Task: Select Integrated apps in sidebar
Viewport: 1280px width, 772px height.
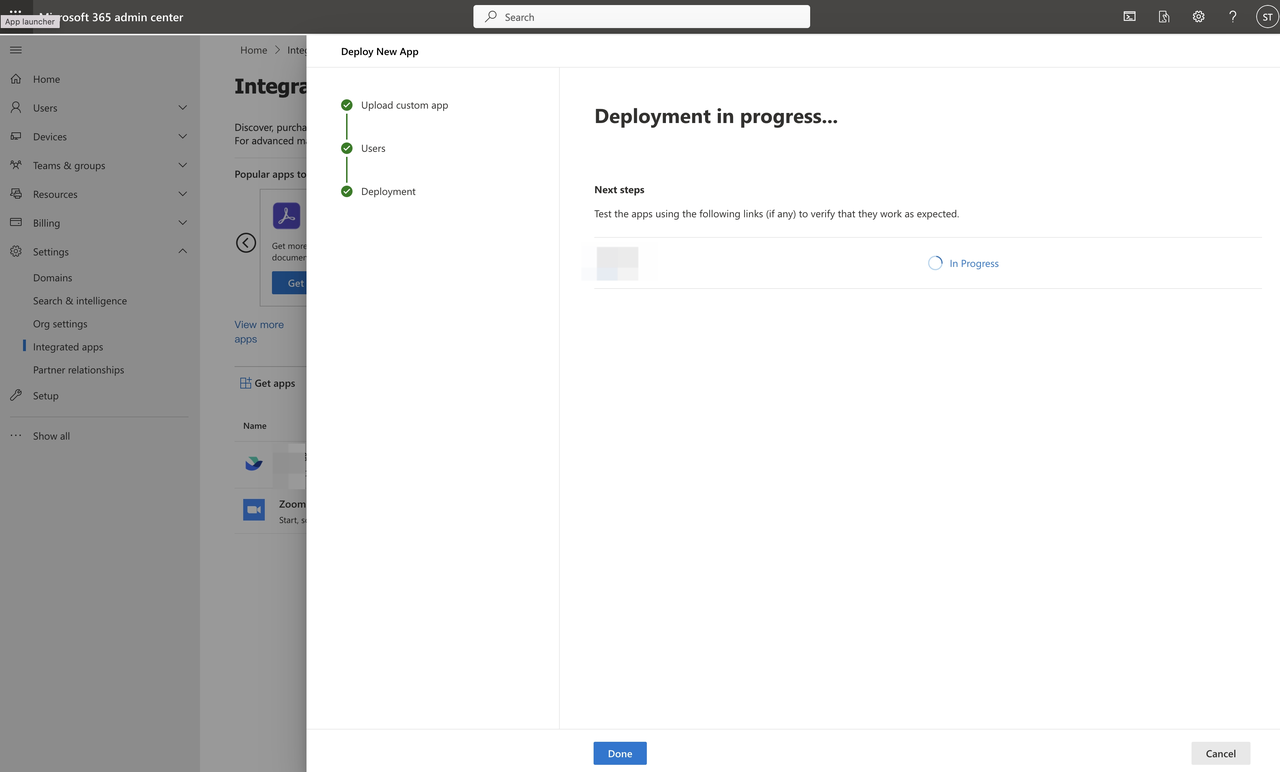Action: [x=68, y=347]
